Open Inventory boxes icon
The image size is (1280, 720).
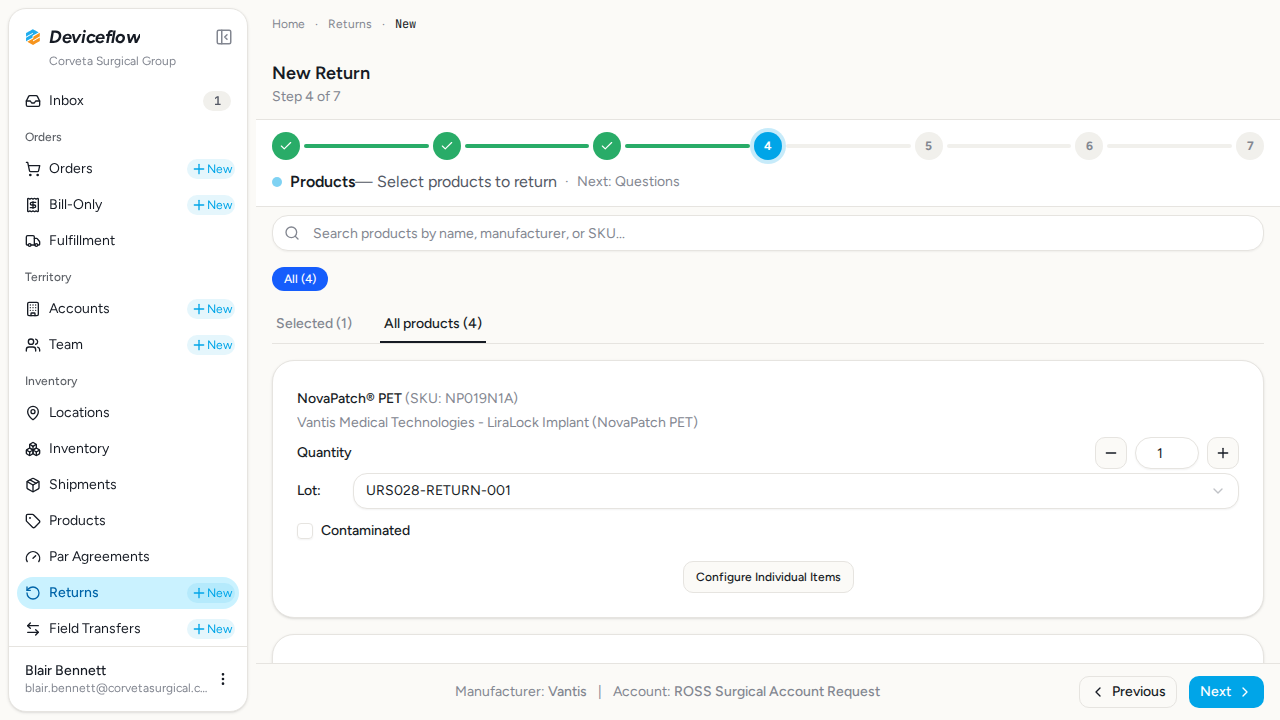coord(33,449)
